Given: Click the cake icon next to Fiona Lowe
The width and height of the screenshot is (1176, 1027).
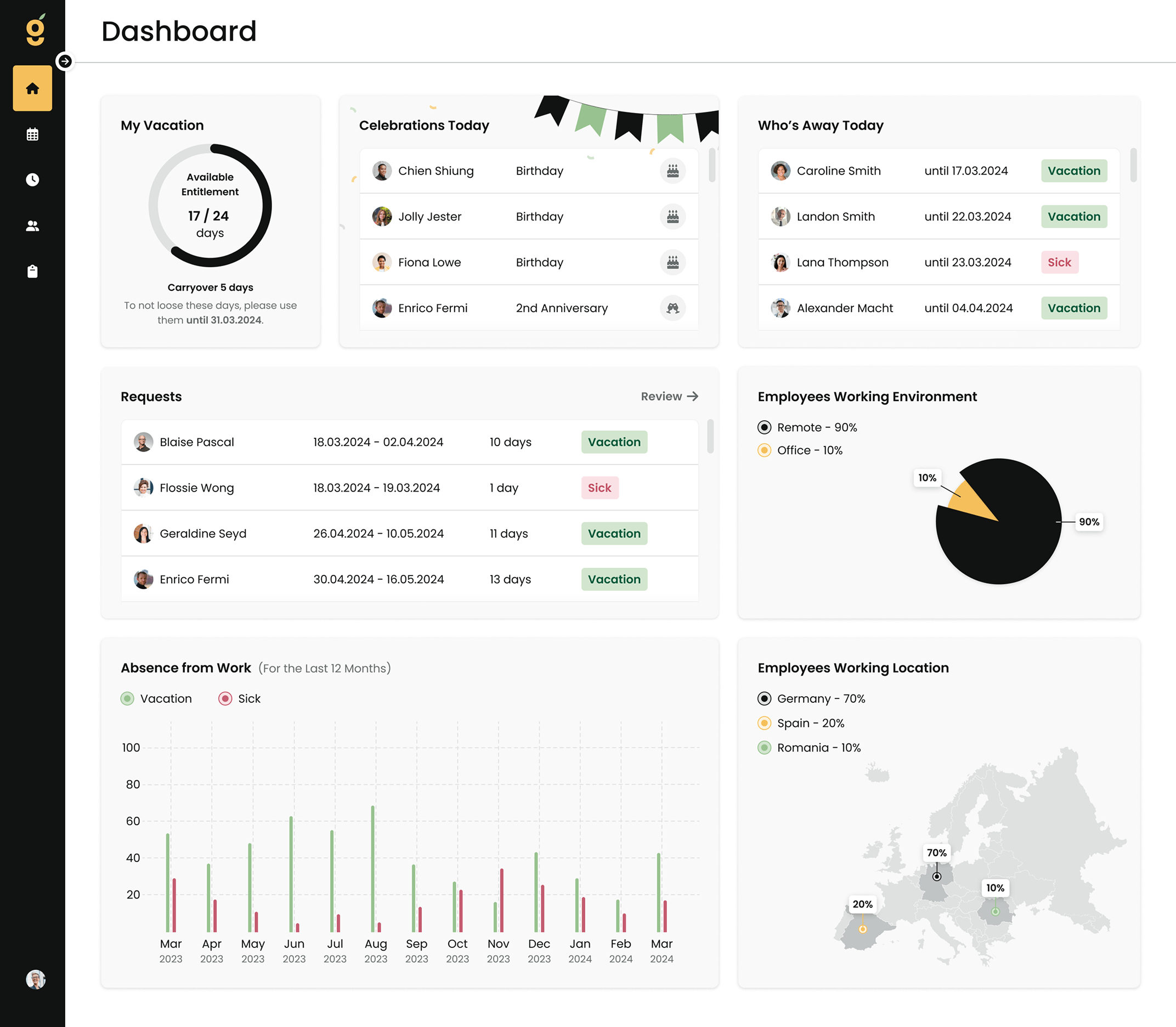Looking at the screenshot, I should 674,262.
